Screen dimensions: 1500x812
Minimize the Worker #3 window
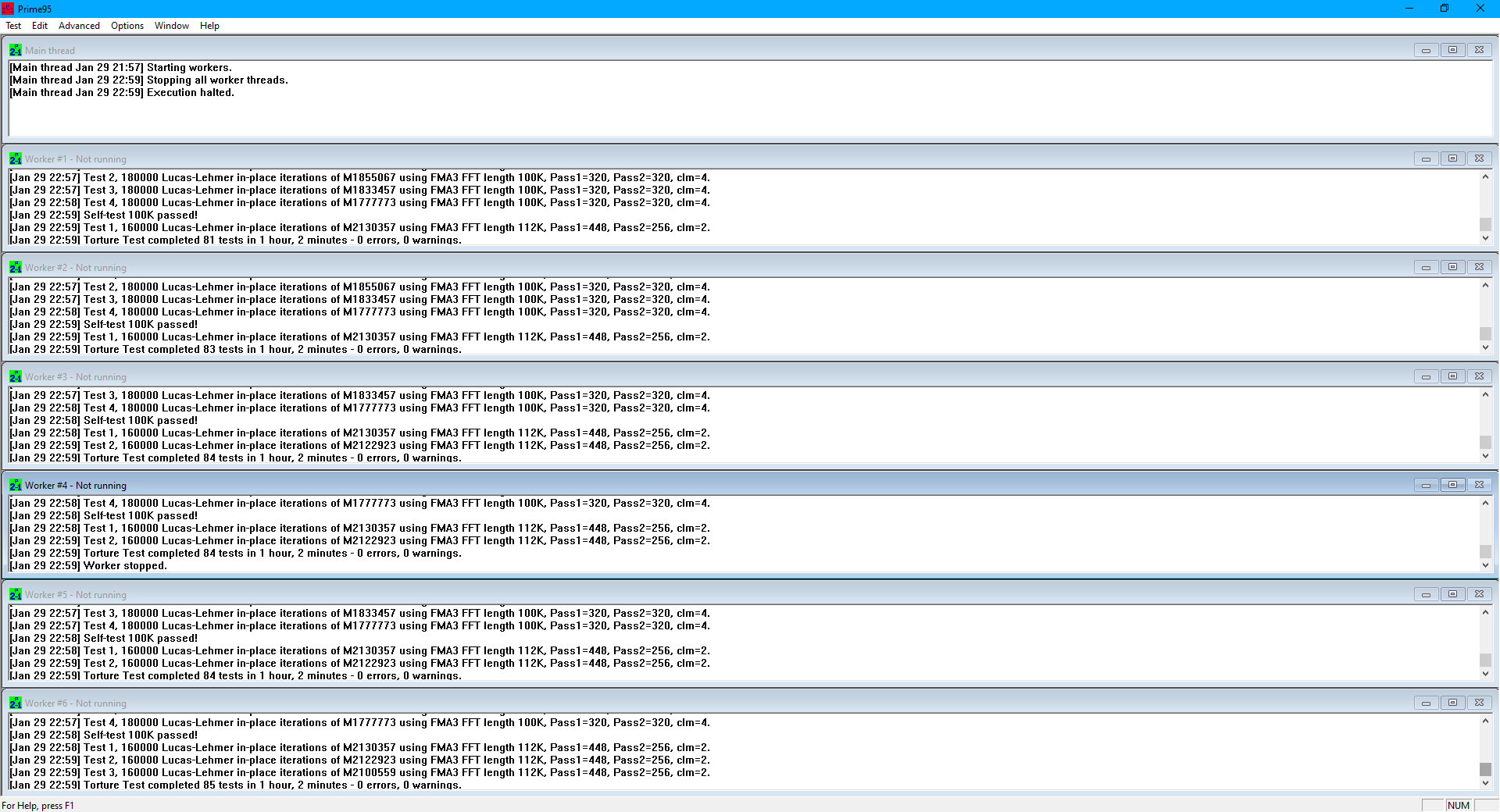pos(1426,376)
